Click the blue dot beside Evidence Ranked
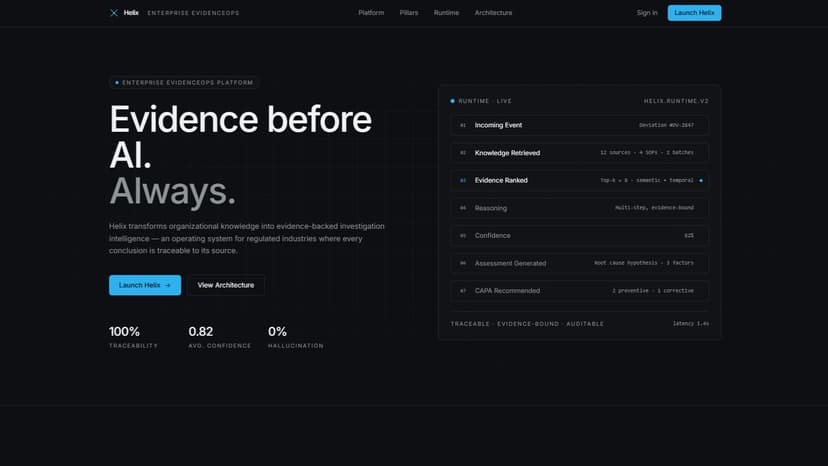828x466 pixels. click(701, 181)
